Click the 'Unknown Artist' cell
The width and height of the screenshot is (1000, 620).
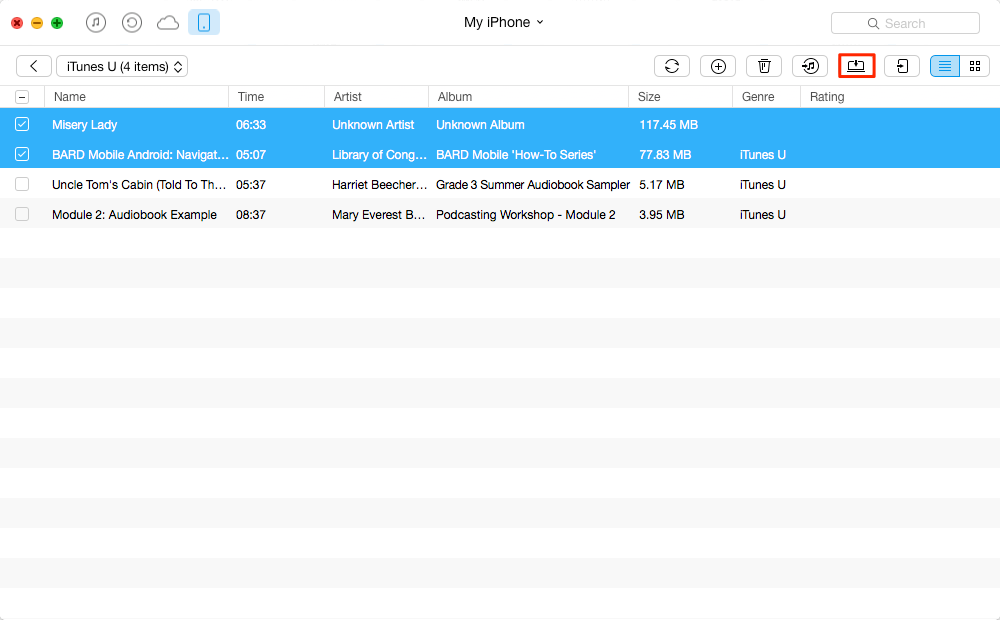(373, 125)
